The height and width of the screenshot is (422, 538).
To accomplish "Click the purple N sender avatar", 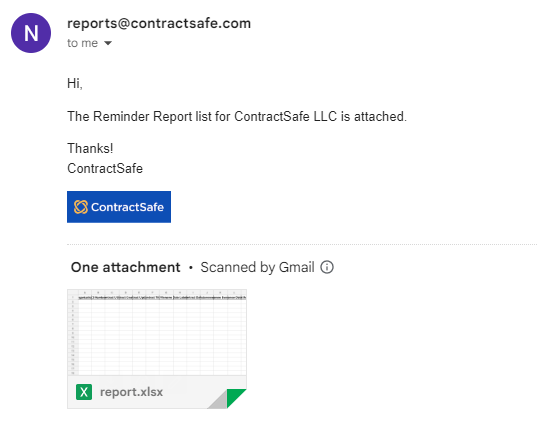I will [x=31, y=33].
